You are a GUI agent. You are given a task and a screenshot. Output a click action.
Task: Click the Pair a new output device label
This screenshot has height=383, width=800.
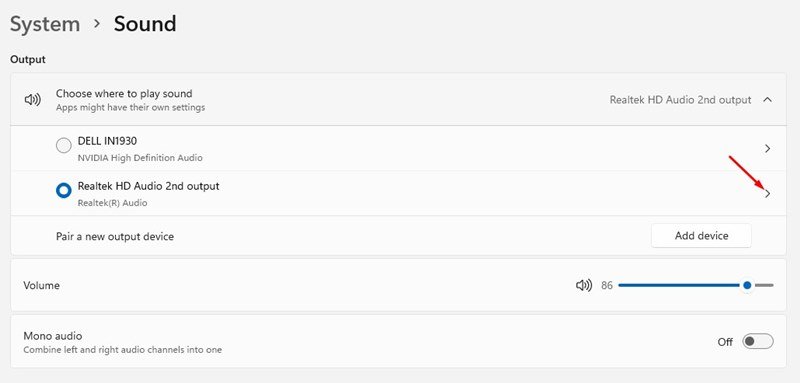(115, 237)
